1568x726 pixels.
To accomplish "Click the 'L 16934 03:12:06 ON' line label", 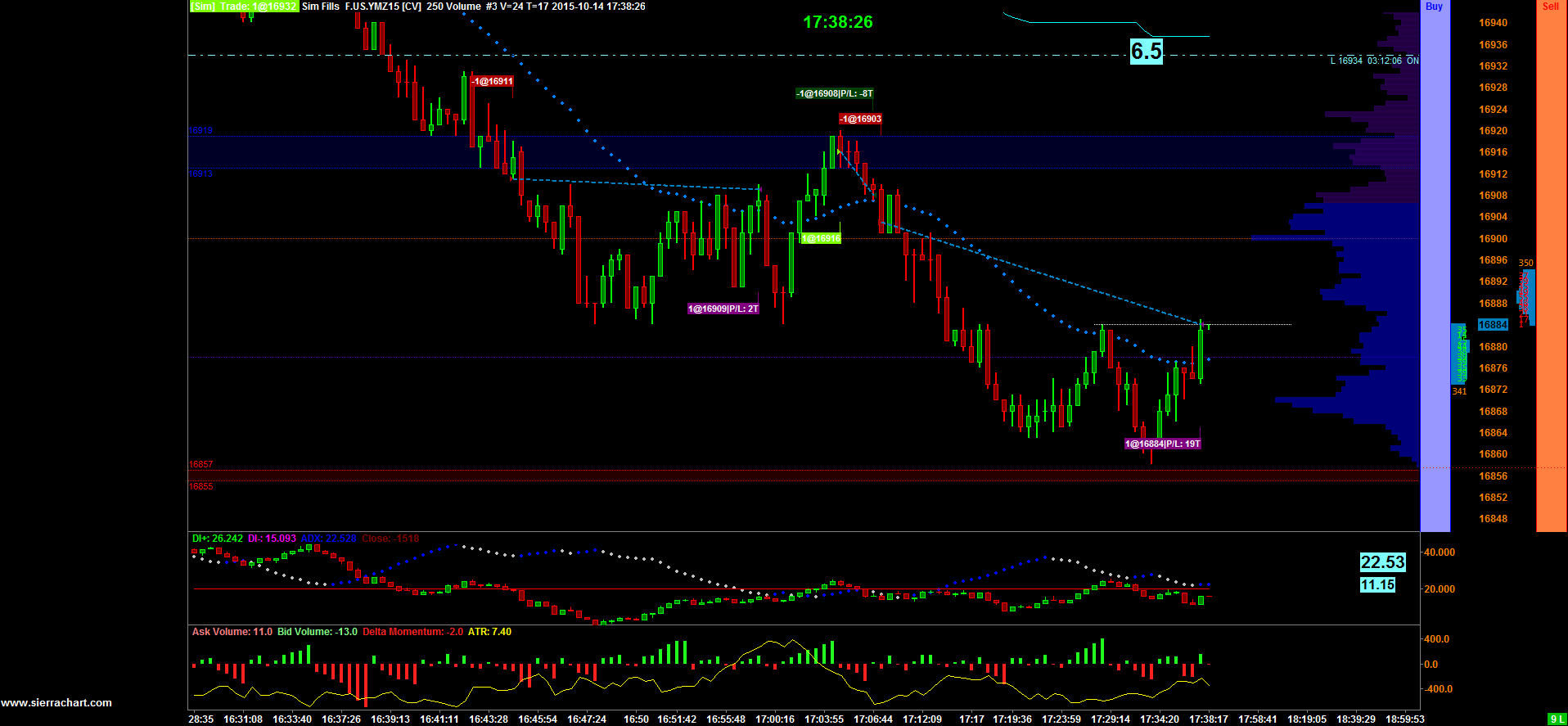I will [x=1374, y=61].
